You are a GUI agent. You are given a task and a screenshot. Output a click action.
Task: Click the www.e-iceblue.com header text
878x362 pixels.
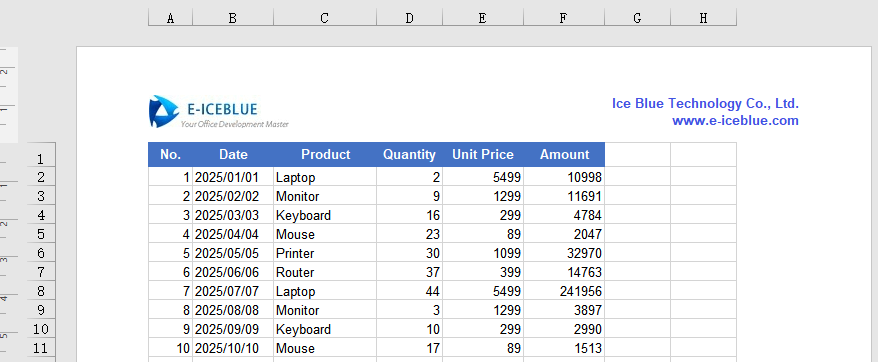point(735,120)
